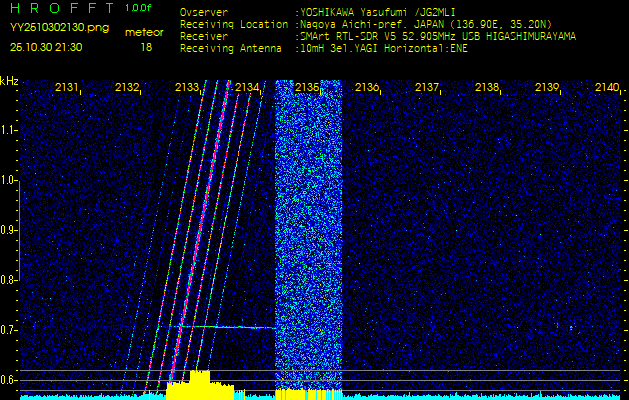This screenshot has height=400, width=629.
Task: Select the YY2610302130.png filename label
Action: 59,28
